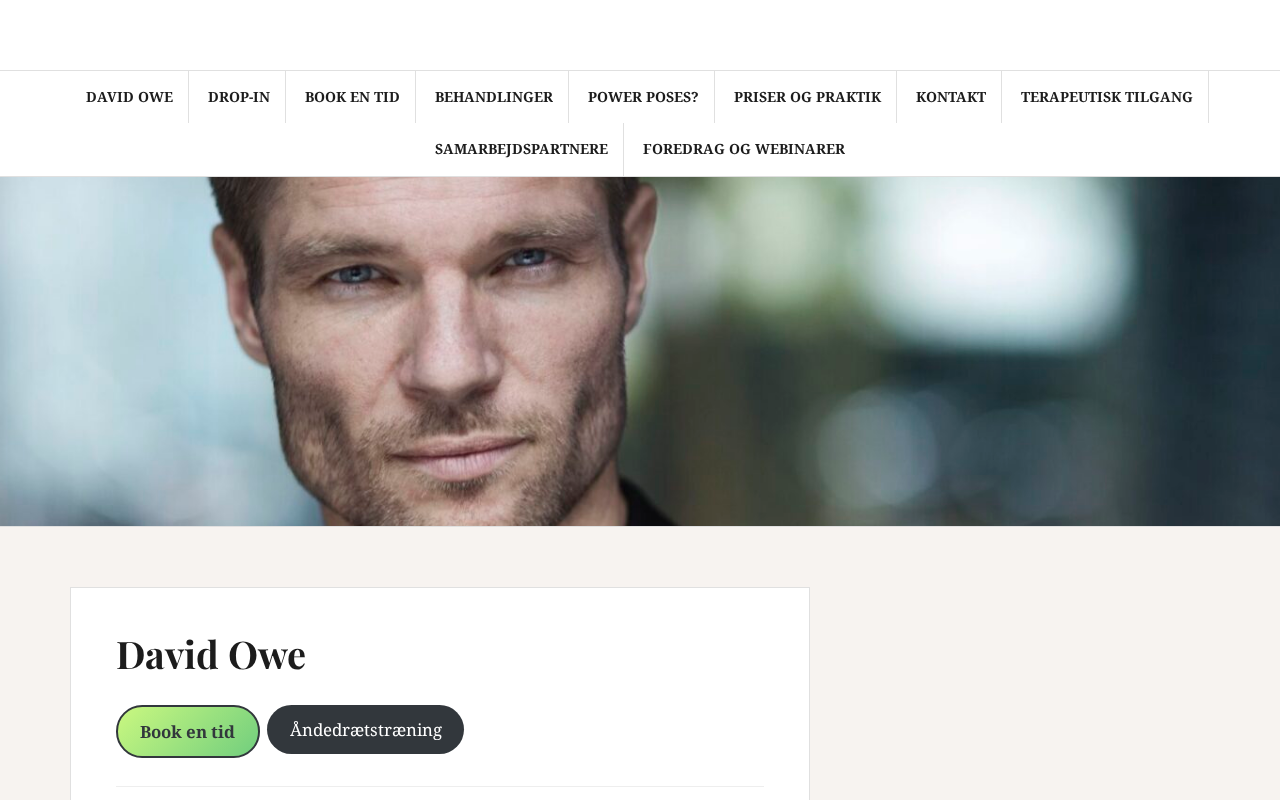
Task: Open PRISER OG PRAKTIK from the menu
Action: pos(807,97)
